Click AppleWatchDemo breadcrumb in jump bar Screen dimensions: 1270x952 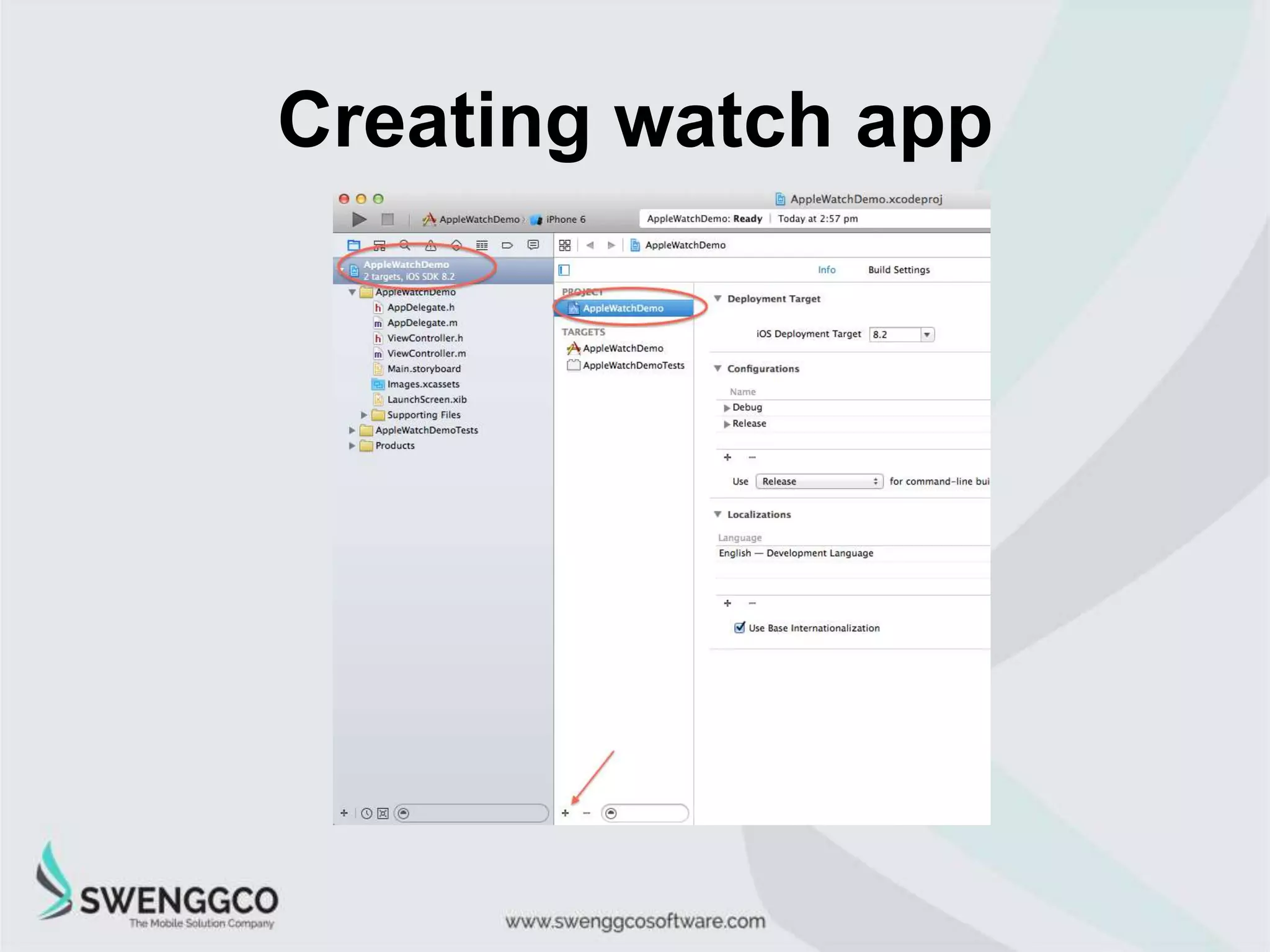point(678,245)
